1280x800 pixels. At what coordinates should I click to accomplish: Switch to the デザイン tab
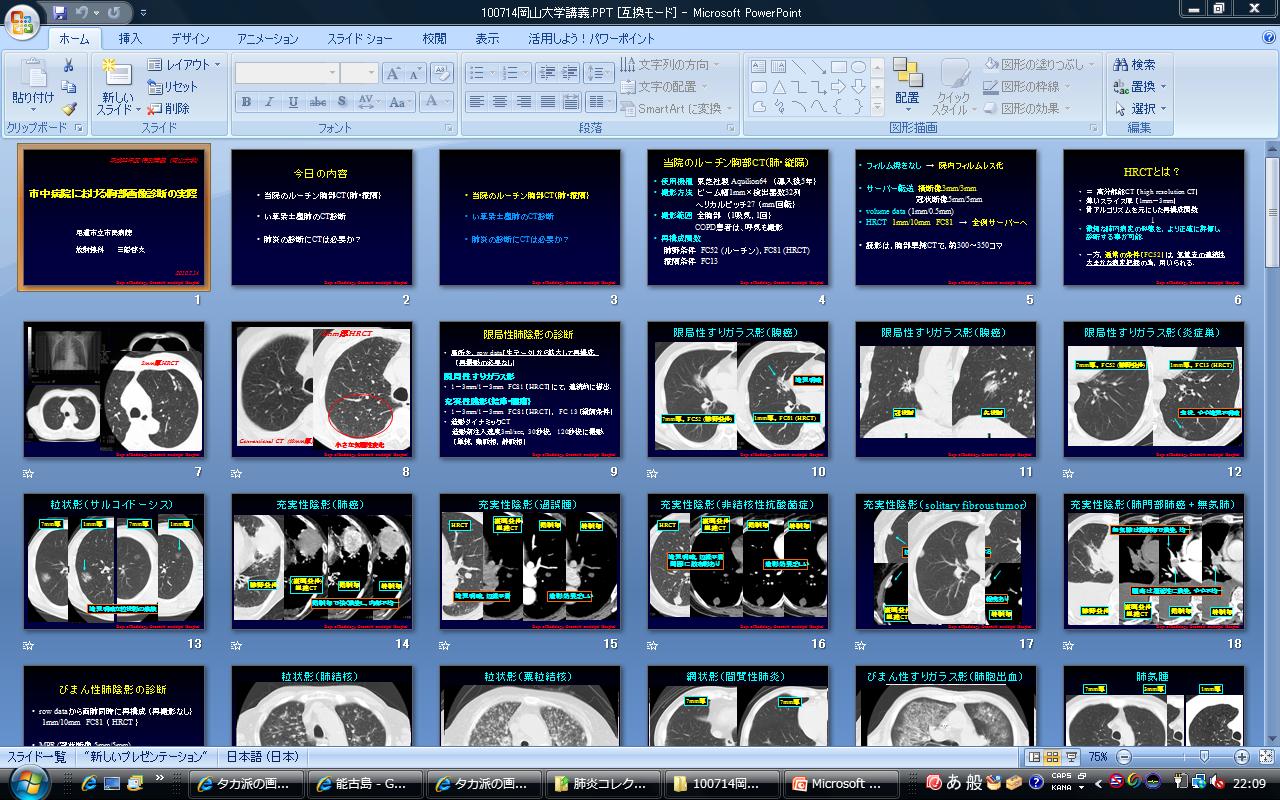190,39
